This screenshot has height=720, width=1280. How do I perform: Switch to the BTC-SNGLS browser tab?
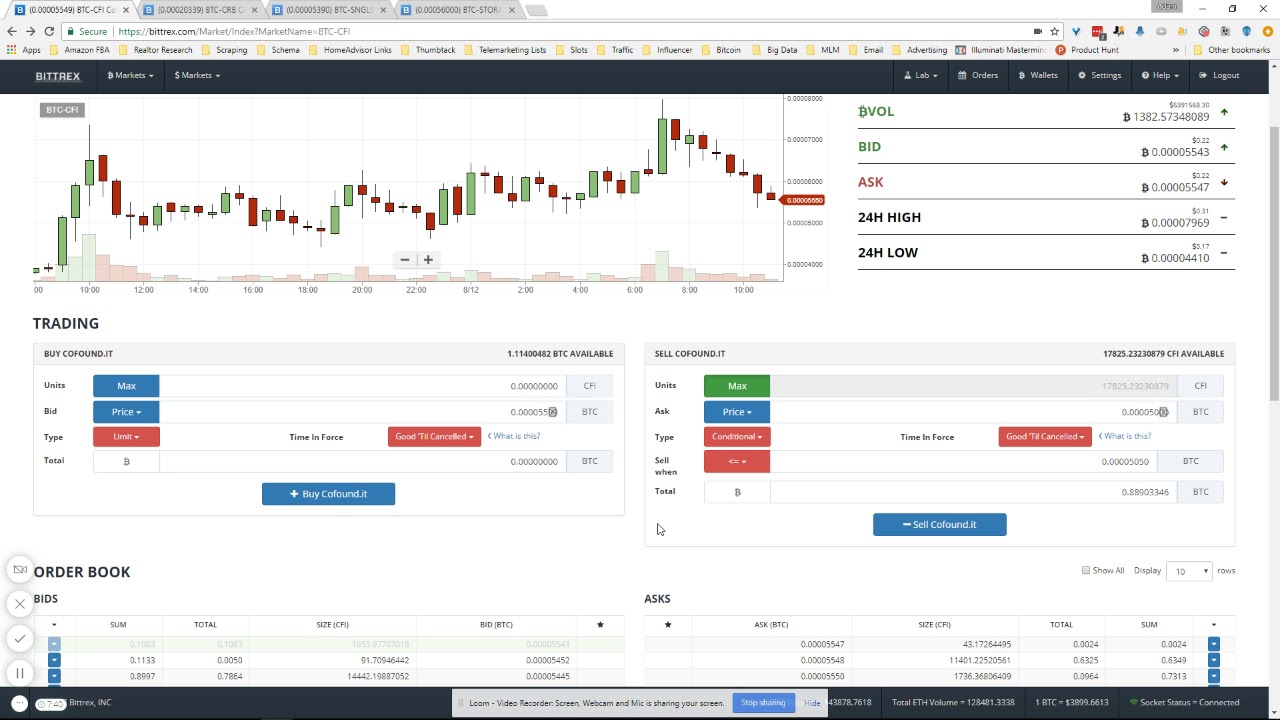(x=330, y=10)
